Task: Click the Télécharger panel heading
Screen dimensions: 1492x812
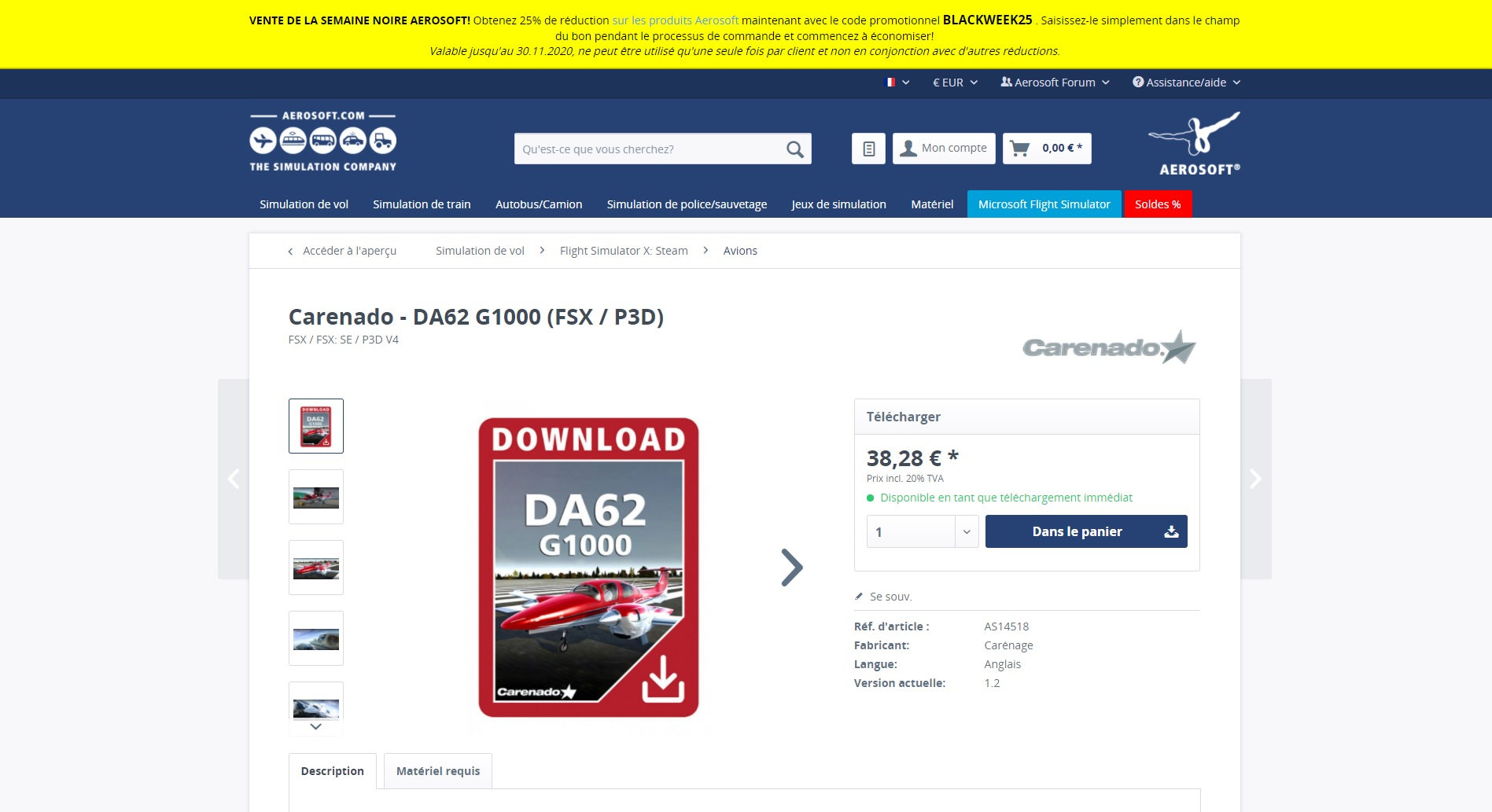Action: (904, 417)
